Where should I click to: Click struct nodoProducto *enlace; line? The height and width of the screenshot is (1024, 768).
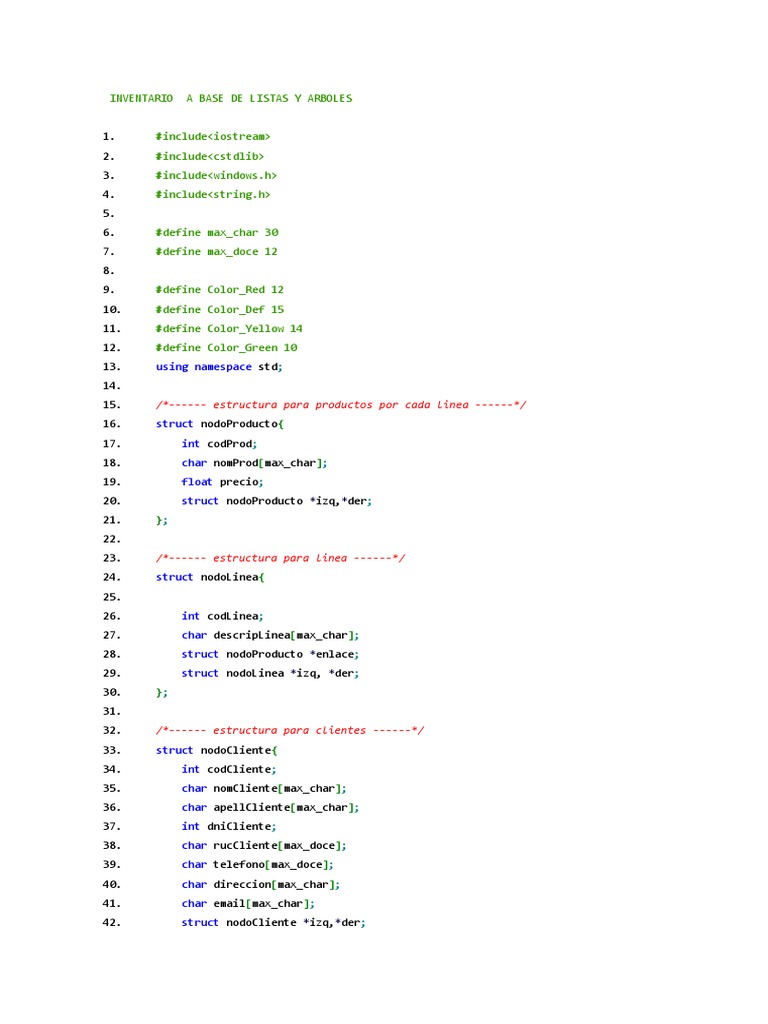(270, 654)
